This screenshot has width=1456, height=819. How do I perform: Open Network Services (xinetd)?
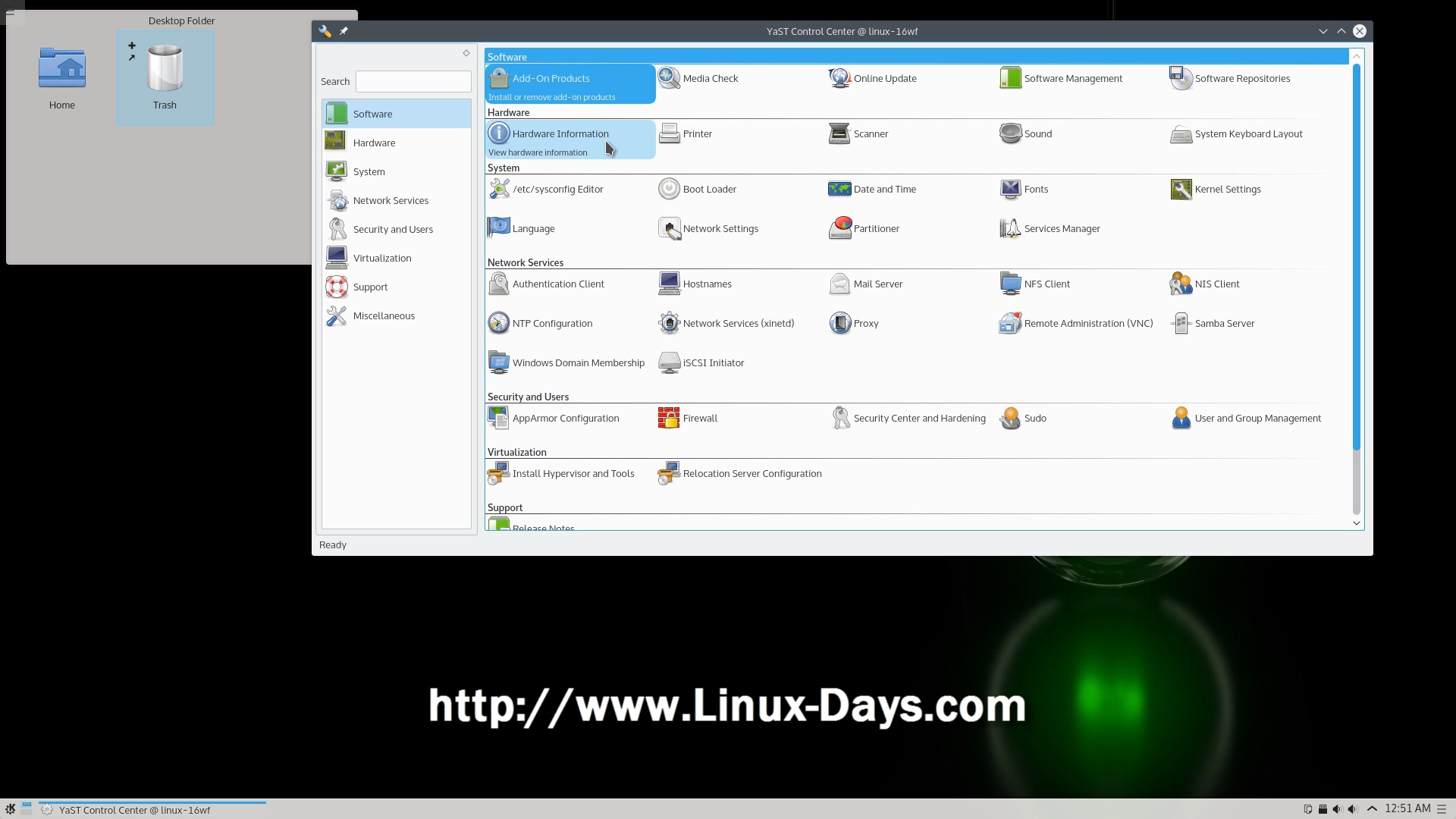tap(726, 323)
